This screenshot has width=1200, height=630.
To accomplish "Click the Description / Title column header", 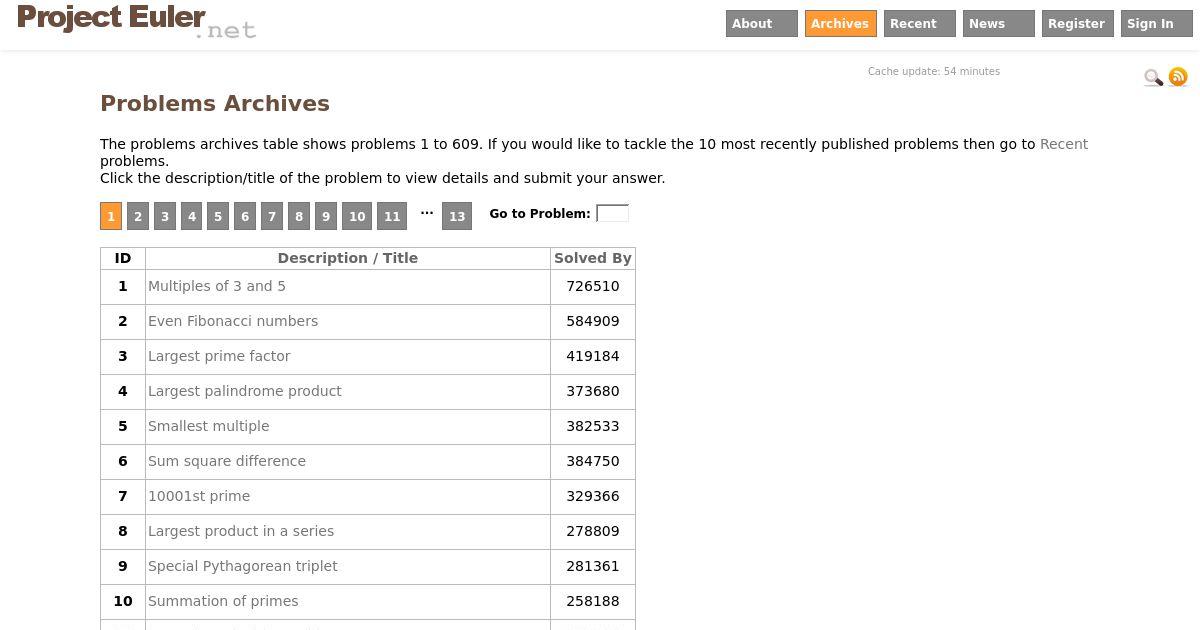I will point(348,258).
